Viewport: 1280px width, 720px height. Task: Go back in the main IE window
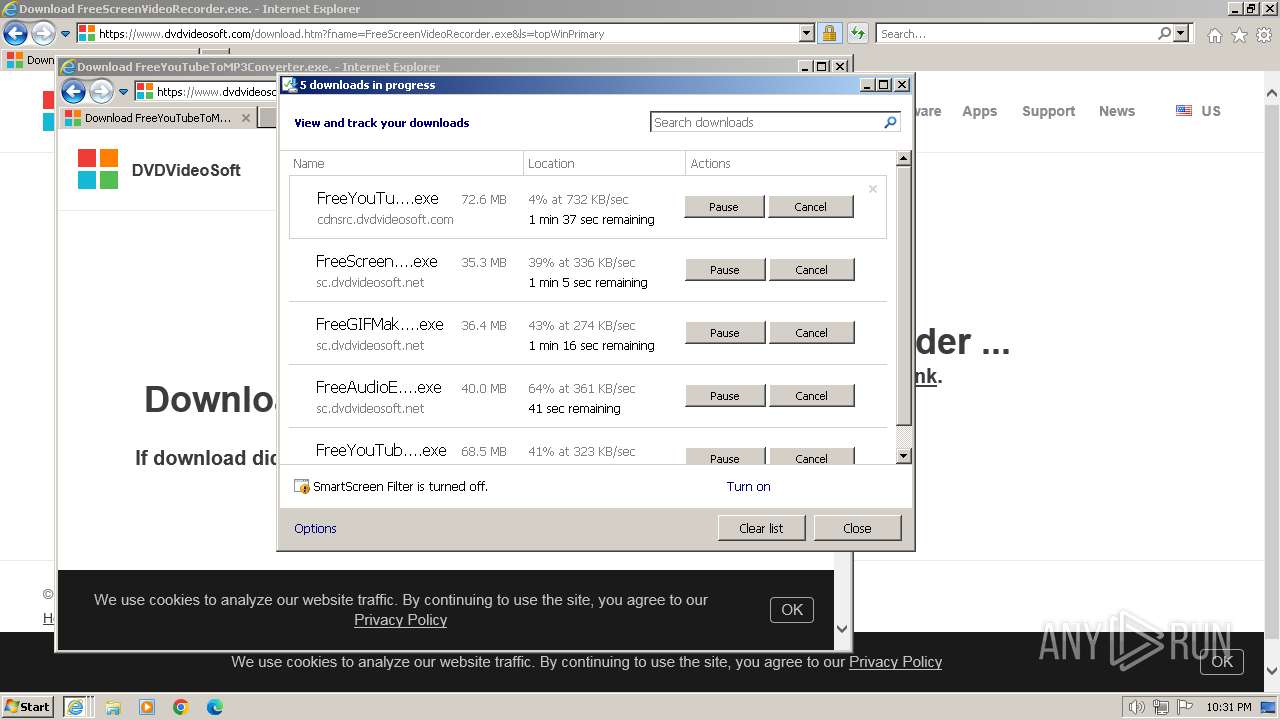click(x=15, y=34)
